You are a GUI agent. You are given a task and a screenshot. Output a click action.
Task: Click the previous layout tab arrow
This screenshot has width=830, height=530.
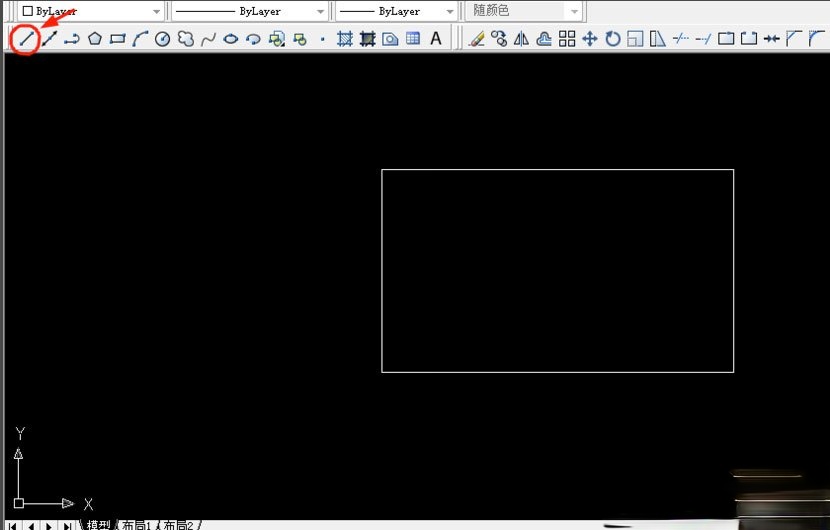click(x=31, y=526)
